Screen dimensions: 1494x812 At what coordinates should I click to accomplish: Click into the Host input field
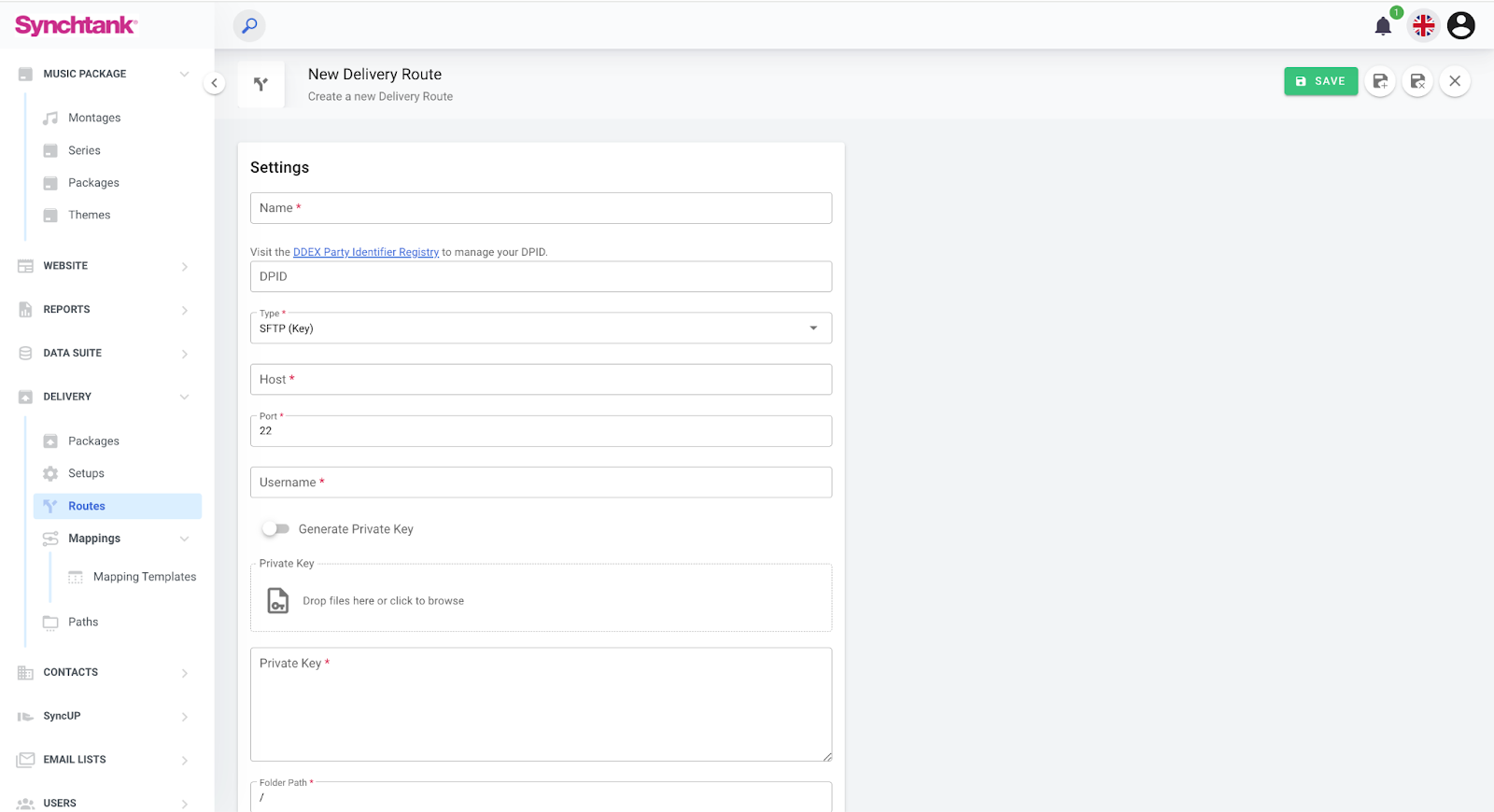click(541, 380)
